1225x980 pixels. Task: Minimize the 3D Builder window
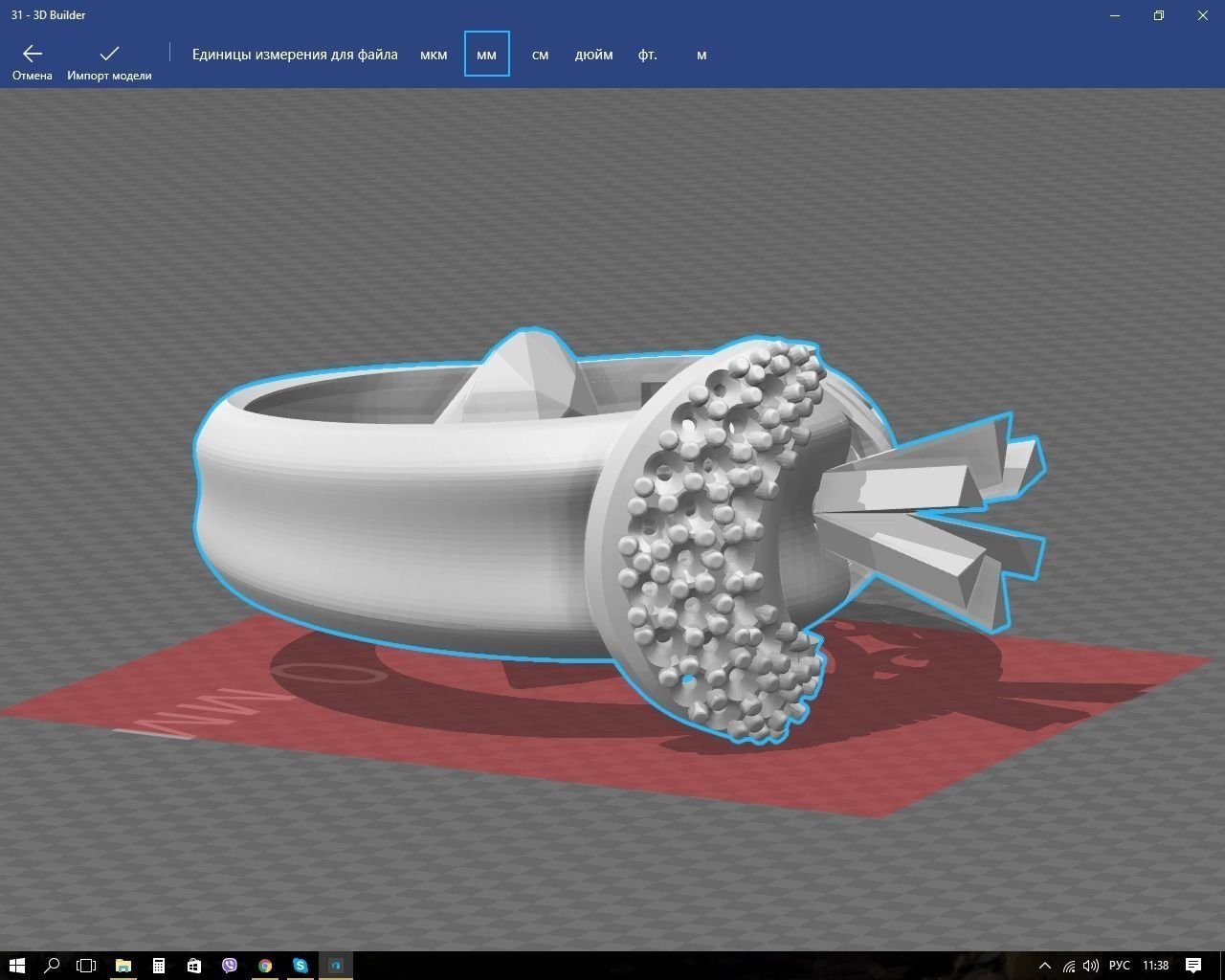click(x=1115, y=15)
